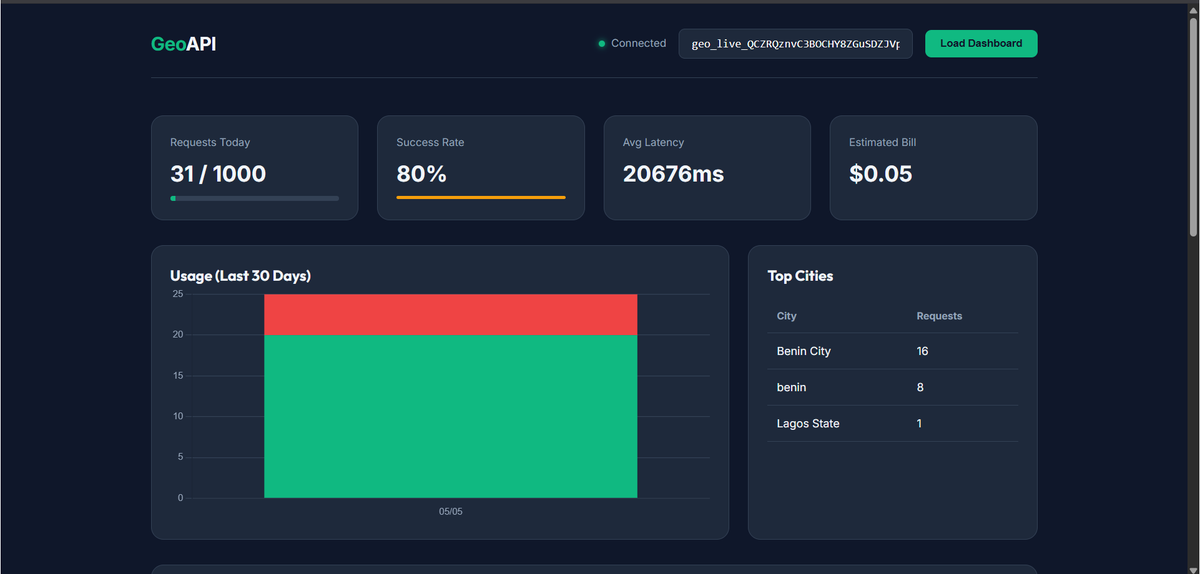Click the Load Dashboard button
The width and height of the screenshot is (1200, 574).
coord(981,44)
